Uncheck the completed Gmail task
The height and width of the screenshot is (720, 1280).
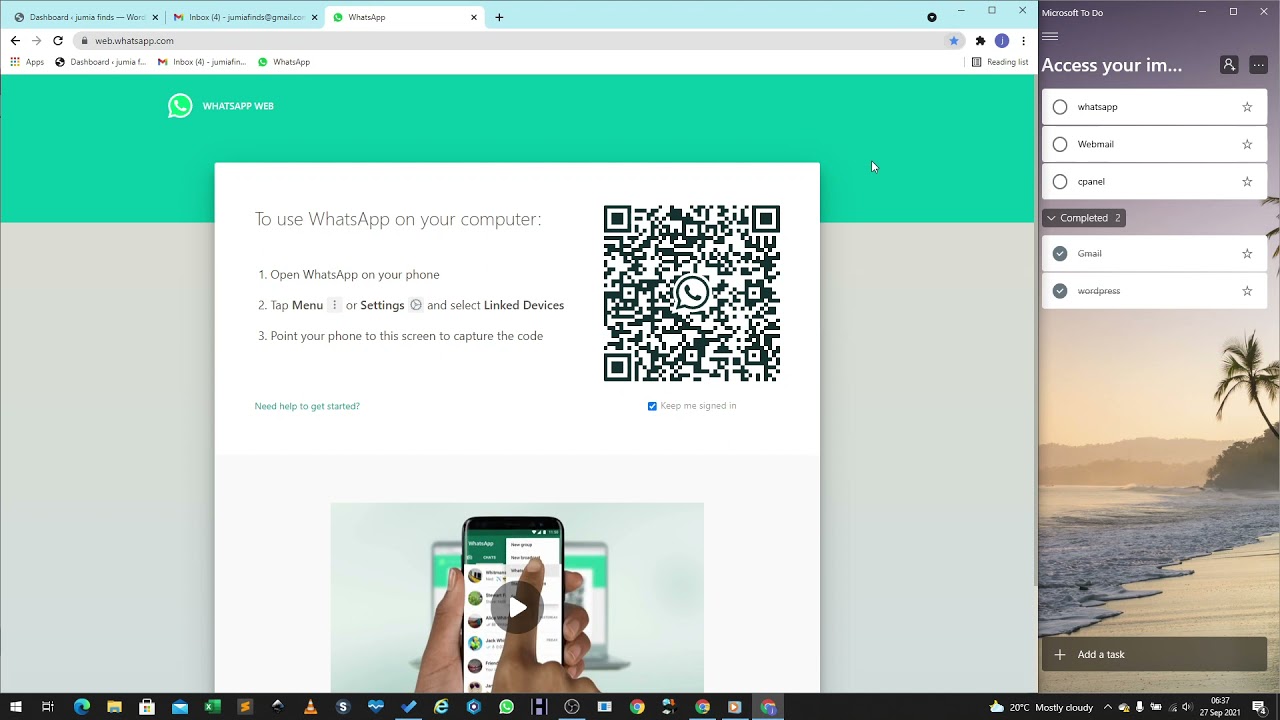pyautogui.click(x=1060, y=254)
